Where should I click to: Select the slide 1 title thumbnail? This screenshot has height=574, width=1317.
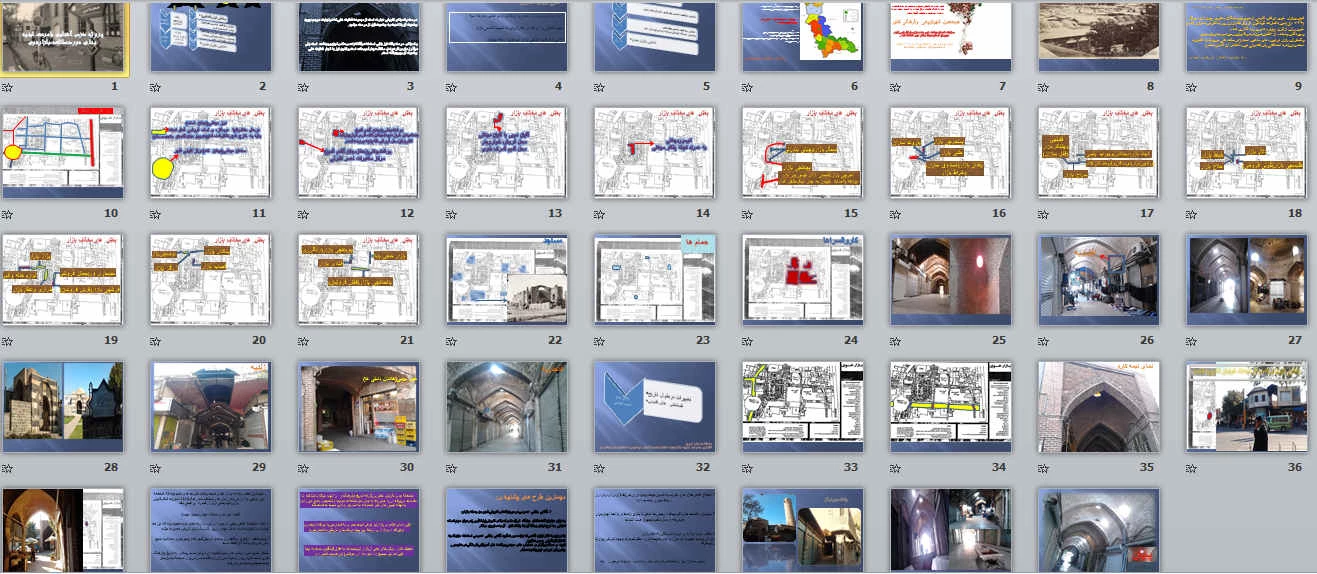[64, 37]
